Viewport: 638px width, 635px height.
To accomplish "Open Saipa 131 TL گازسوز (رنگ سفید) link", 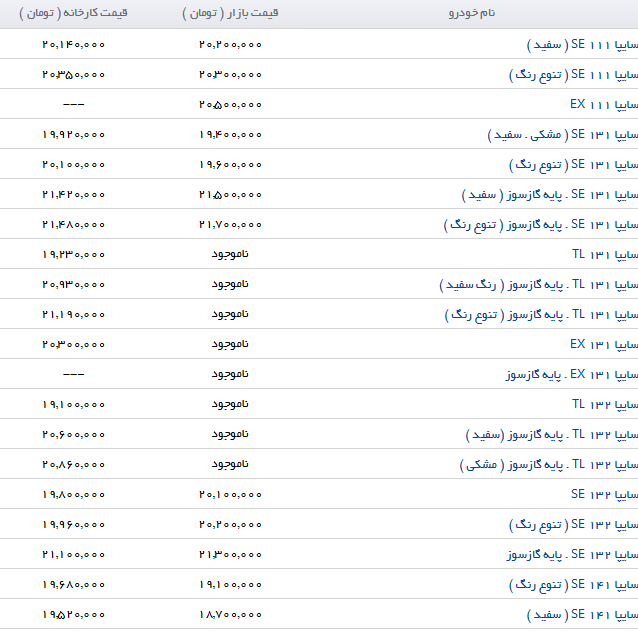I will pyautogui.click(x=539, y=284).
